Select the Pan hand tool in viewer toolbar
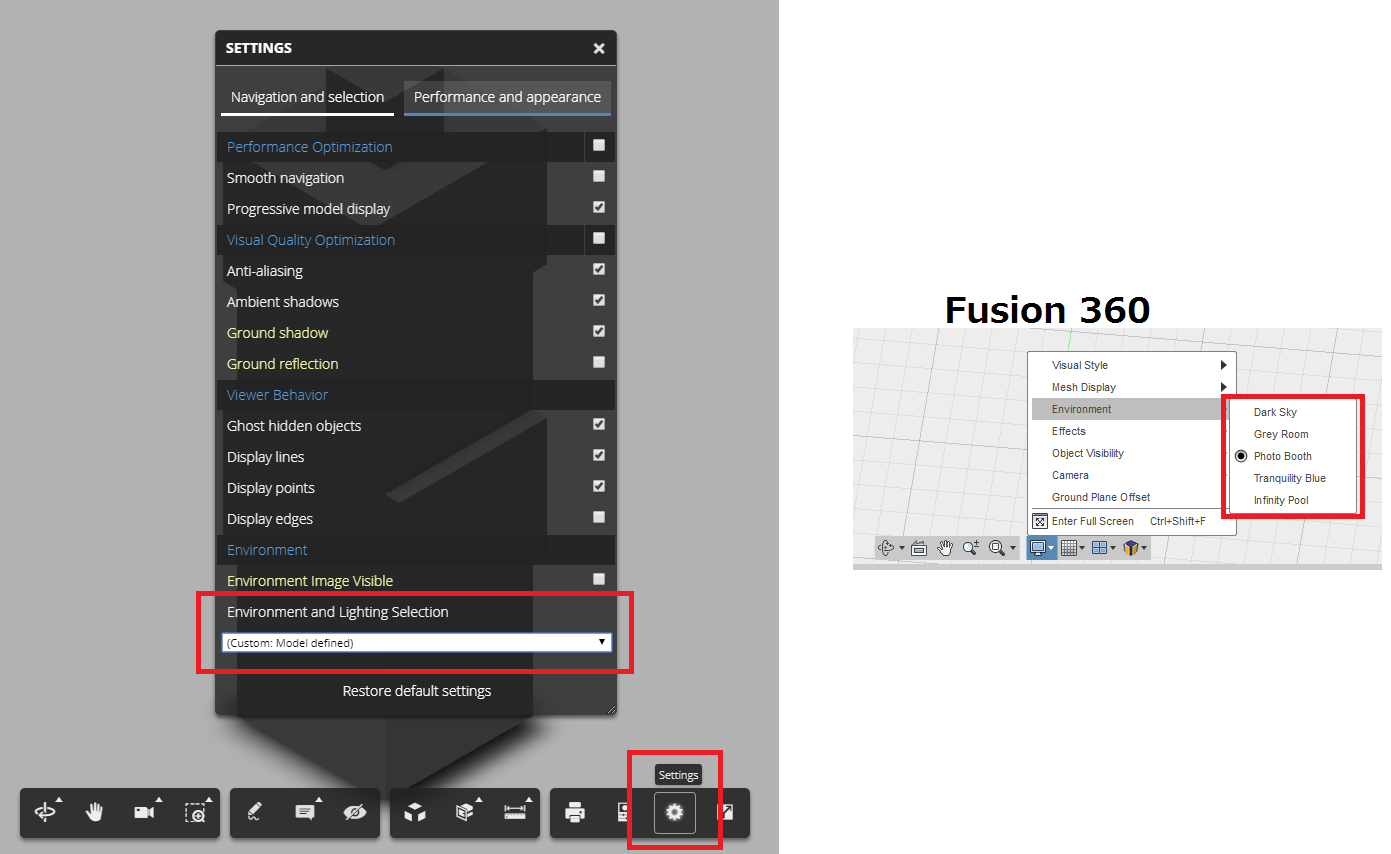1391x854 pixels. (95, 812)
